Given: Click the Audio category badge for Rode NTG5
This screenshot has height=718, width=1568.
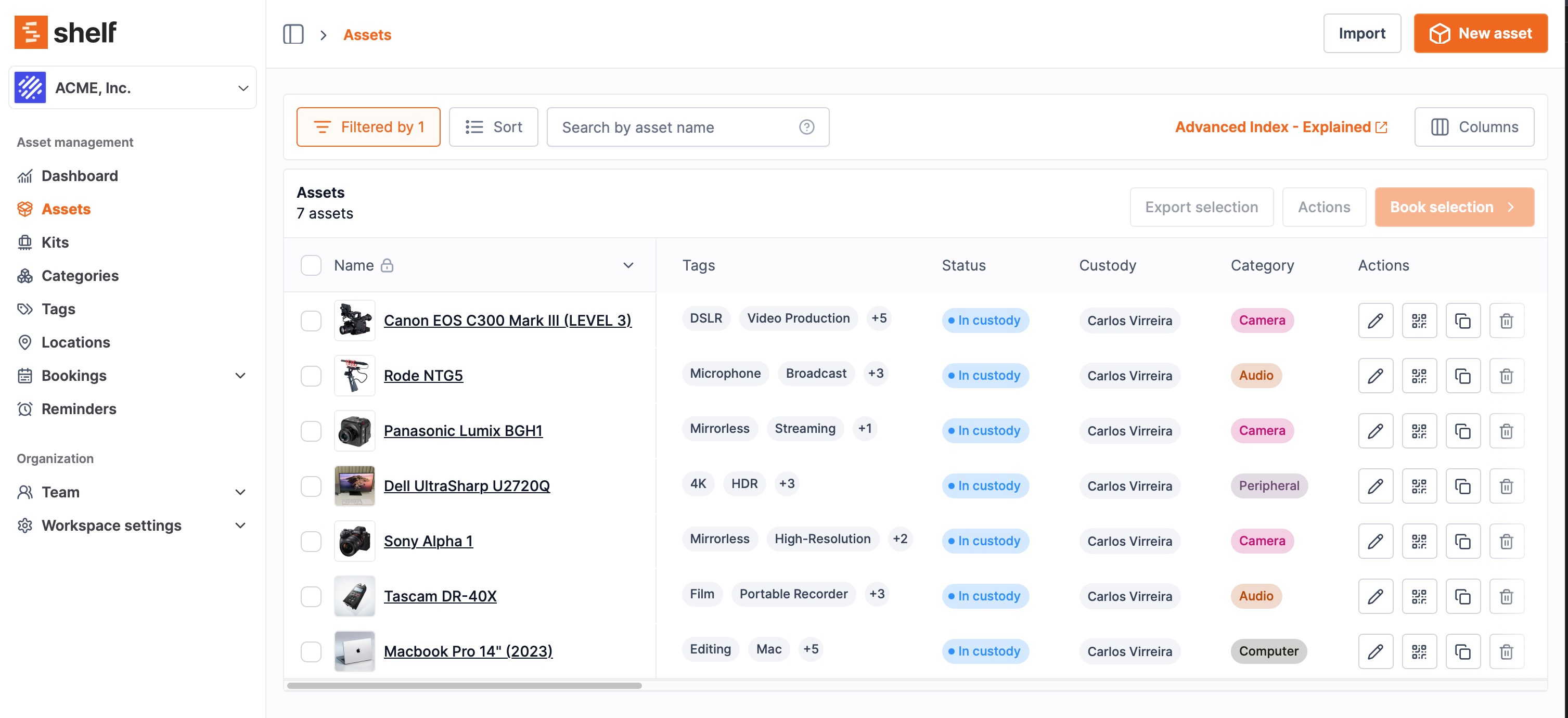Looking at the screenshot, I should click(1256, 376).
